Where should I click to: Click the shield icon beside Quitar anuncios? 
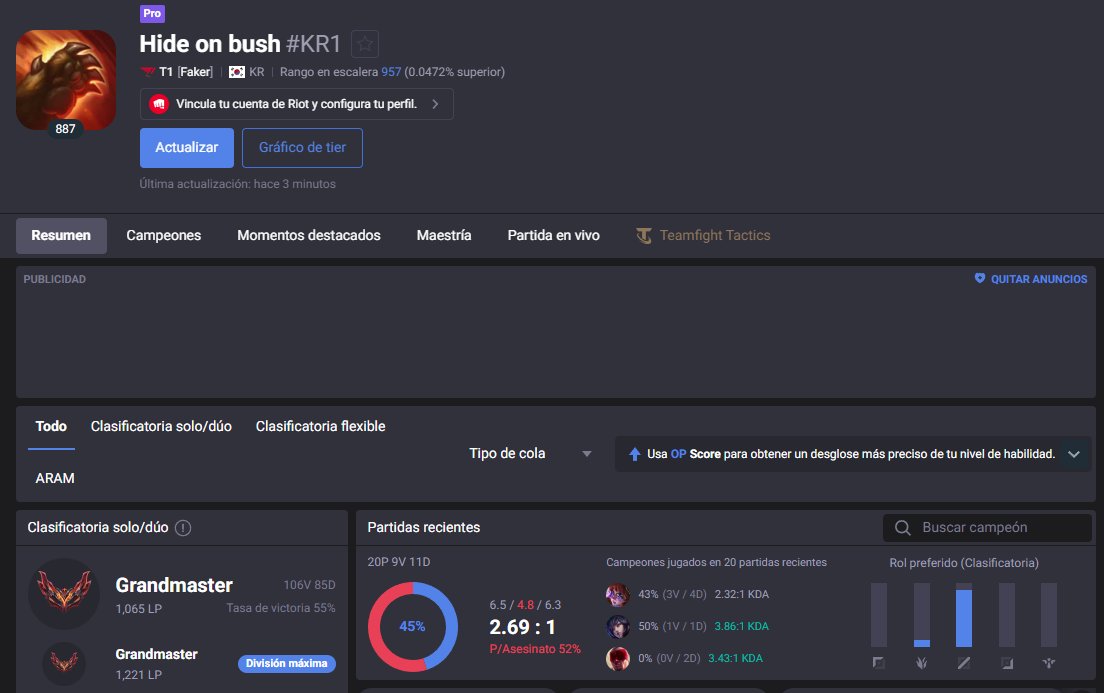(x=979, y=279)
